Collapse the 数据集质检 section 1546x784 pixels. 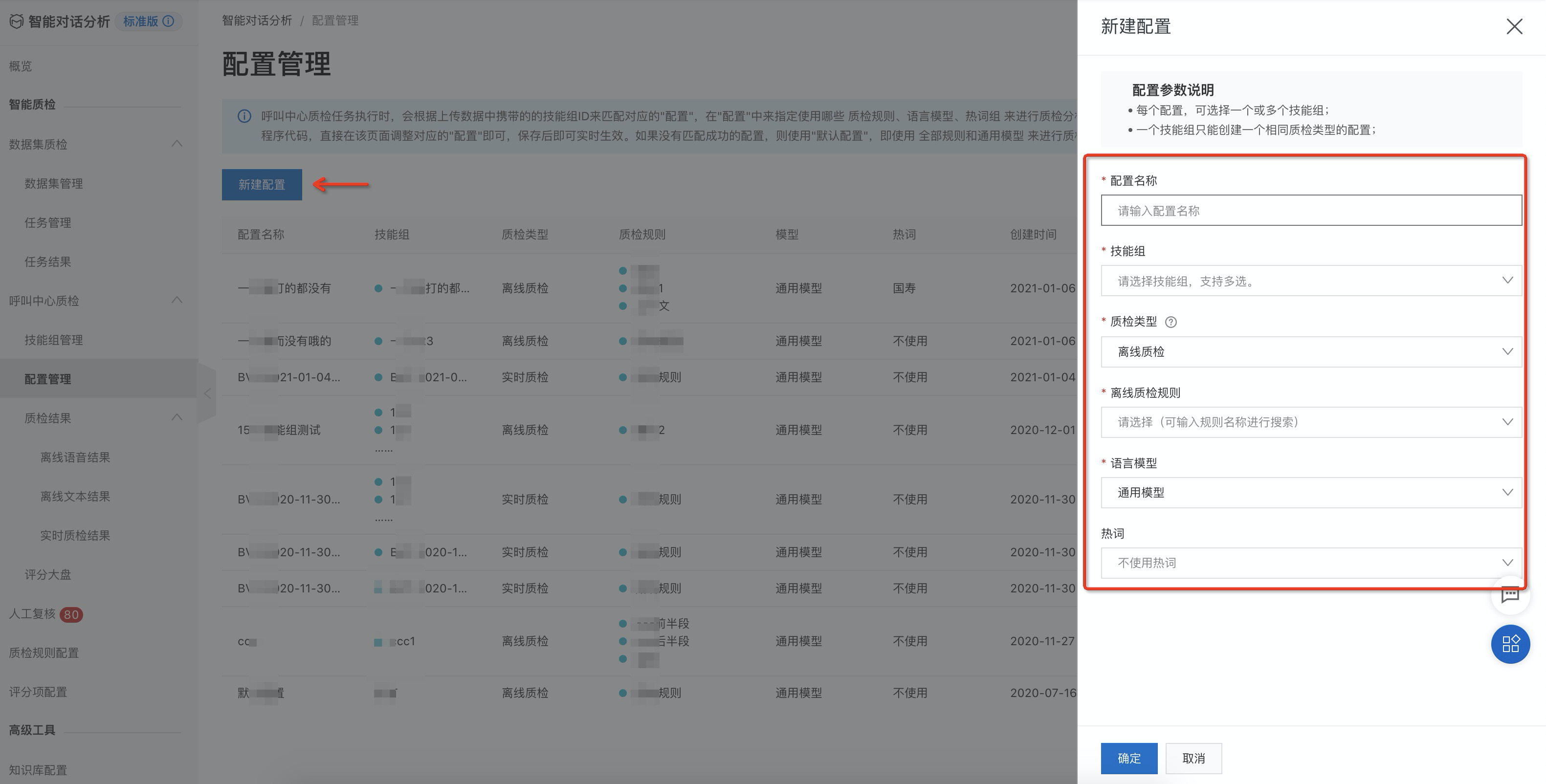pos(177,144)
